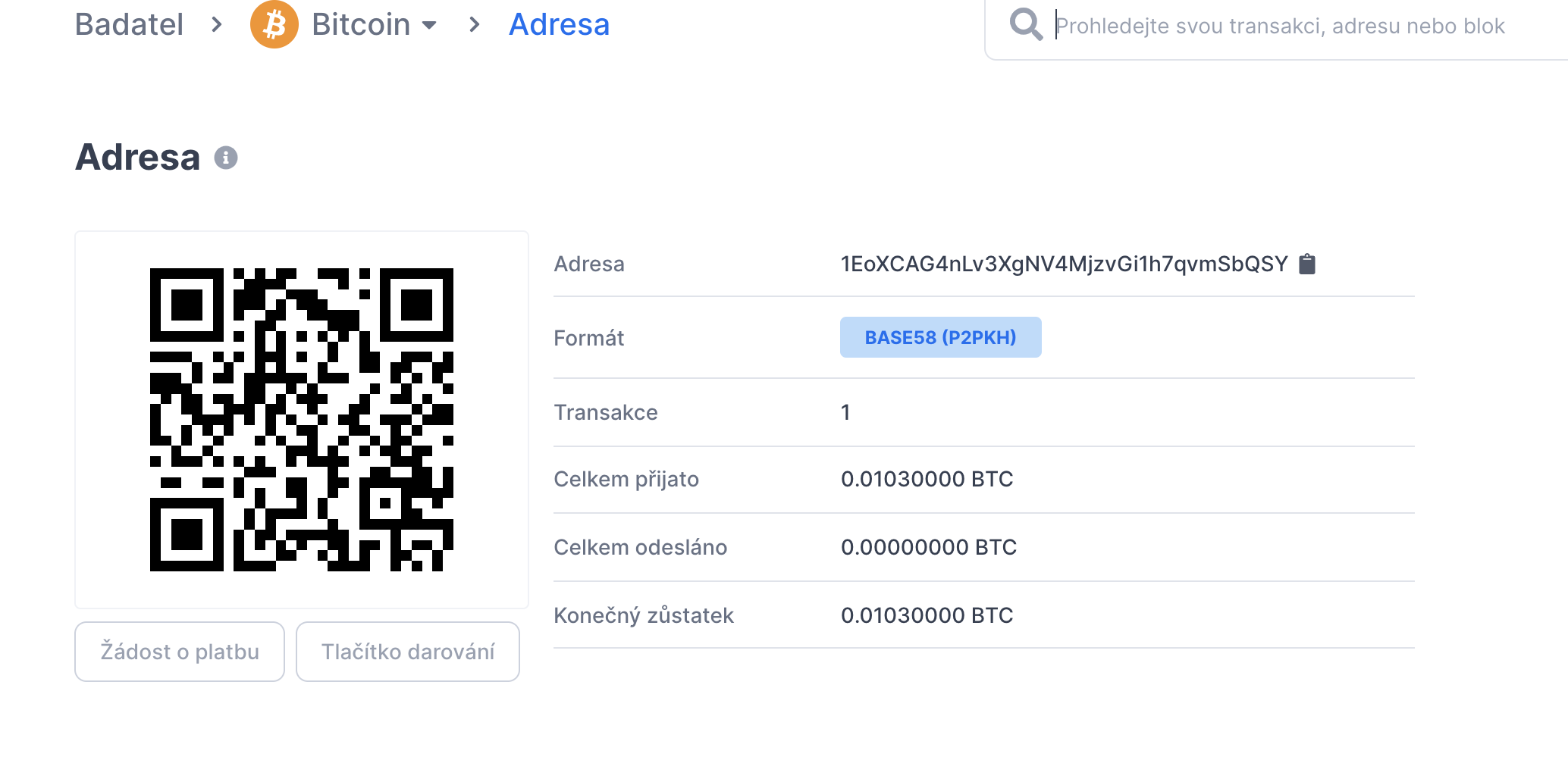Click the Celkem odesláno BTC amount
The image size is (1568, 782).
[x=928, y=547]
